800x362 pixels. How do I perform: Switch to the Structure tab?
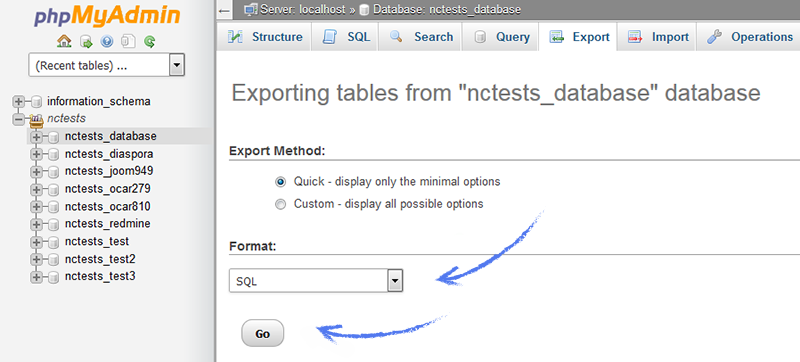(264, 37)
